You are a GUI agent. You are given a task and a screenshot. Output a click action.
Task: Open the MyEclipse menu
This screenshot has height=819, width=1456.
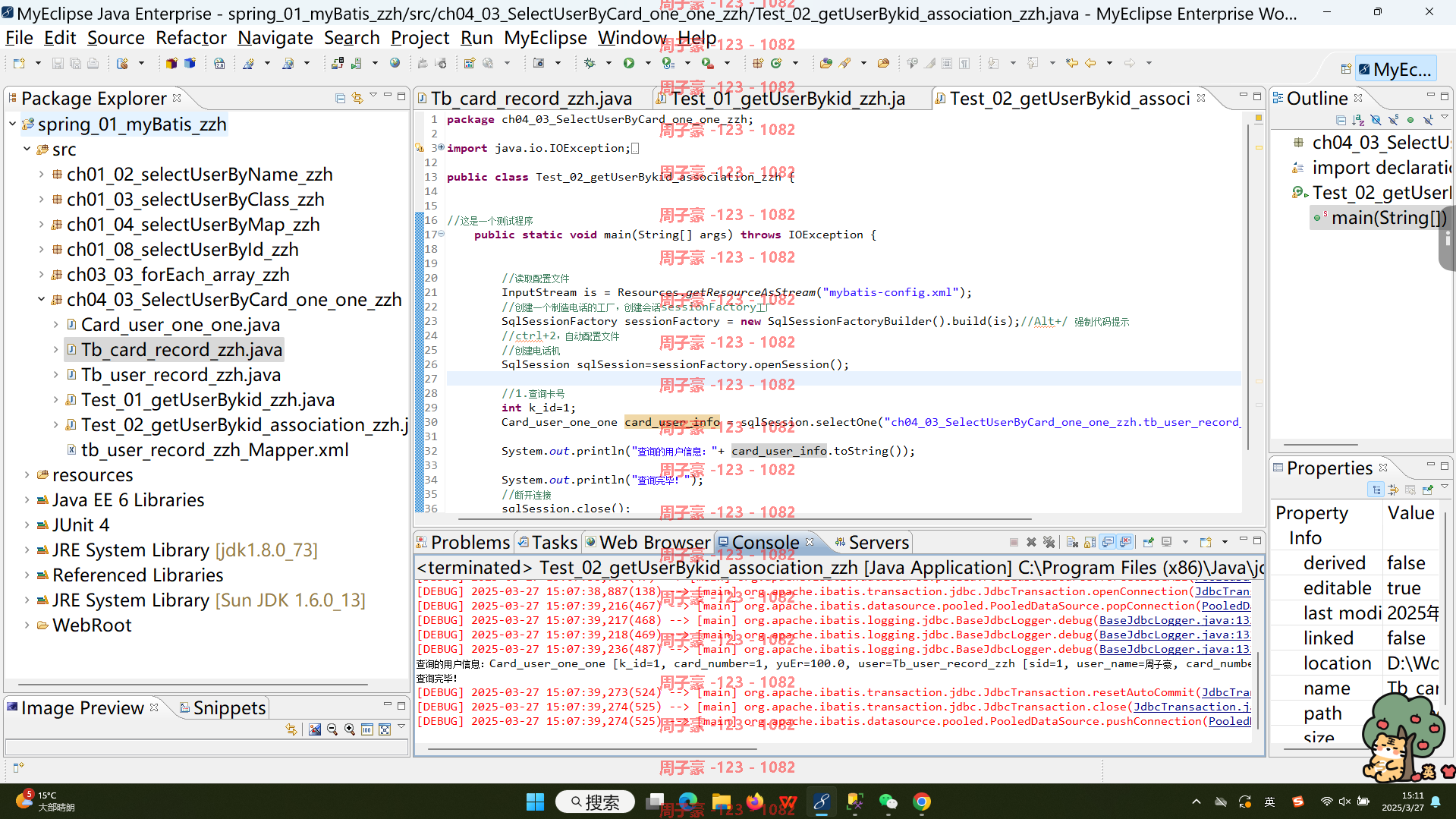[545, 38]
